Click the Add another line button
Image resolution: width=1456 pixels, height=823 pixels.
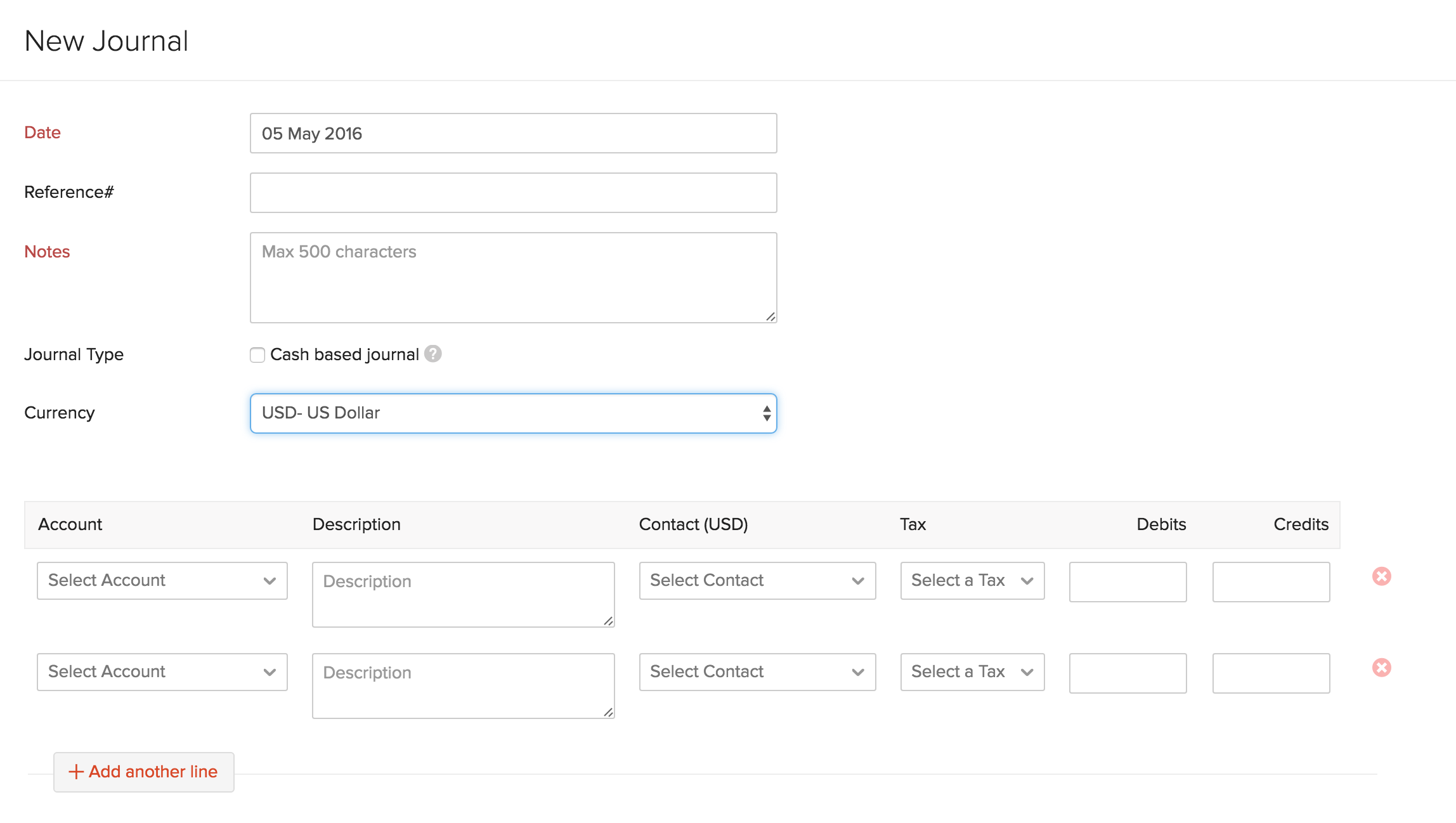point(144,772)
